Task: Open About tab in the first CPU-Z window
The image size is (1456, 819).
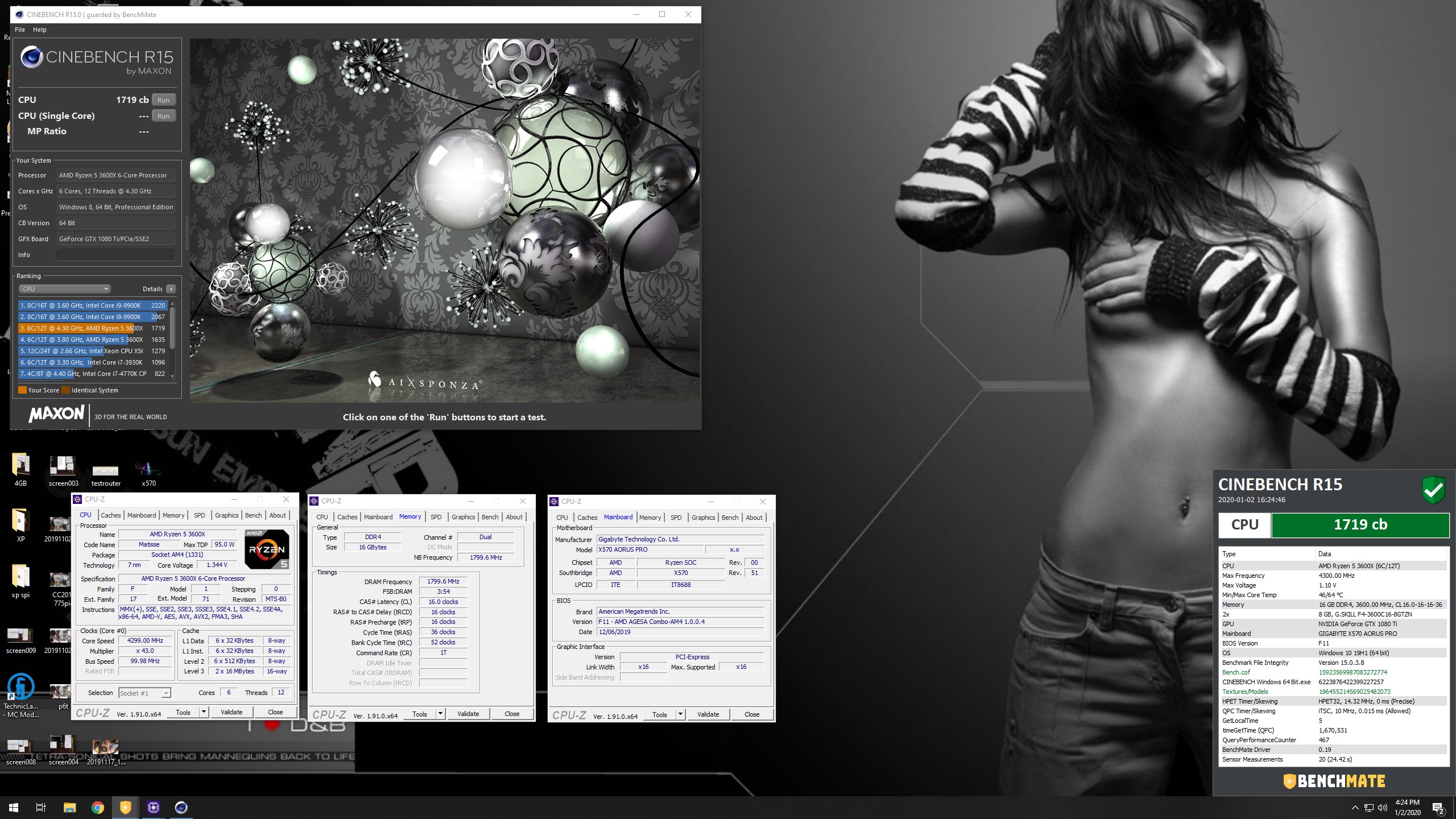Action: coord(278,515)
